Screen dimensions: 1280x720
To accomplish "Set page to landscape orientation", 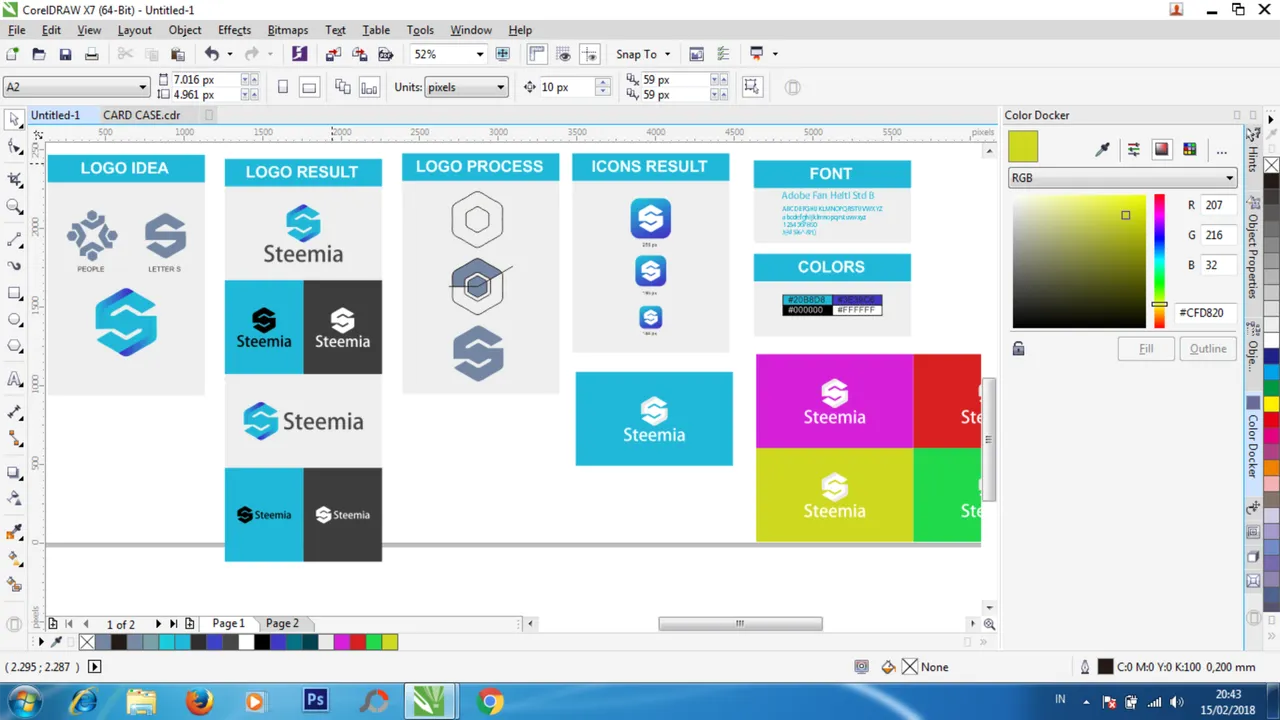I will pyautogui.click(x=309, y=87).
